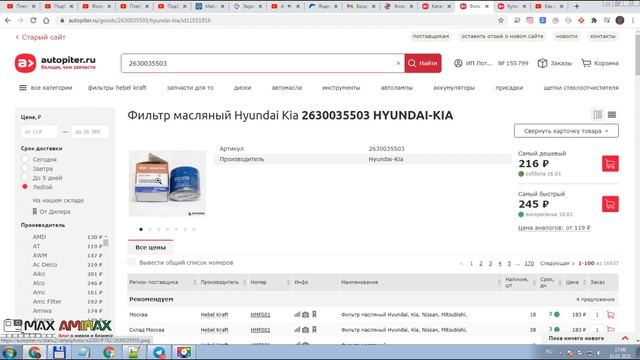Image resolution: width=640 pixels, height=360 pixels.
Task: Switch to list view icon
Action: pyautogui.click(x=611, y=115)
